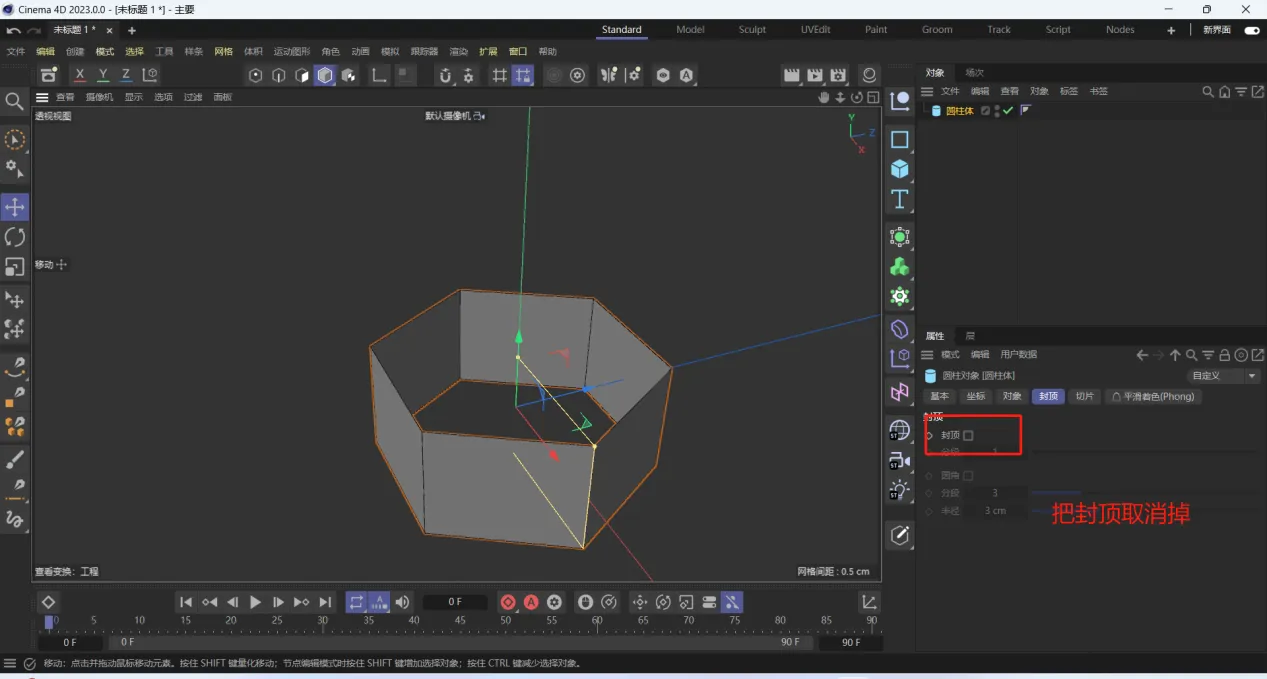This screenshot has height=679, width=1267.
Task: Click the Cube primitive icon
Action: [x=900, y=169]
